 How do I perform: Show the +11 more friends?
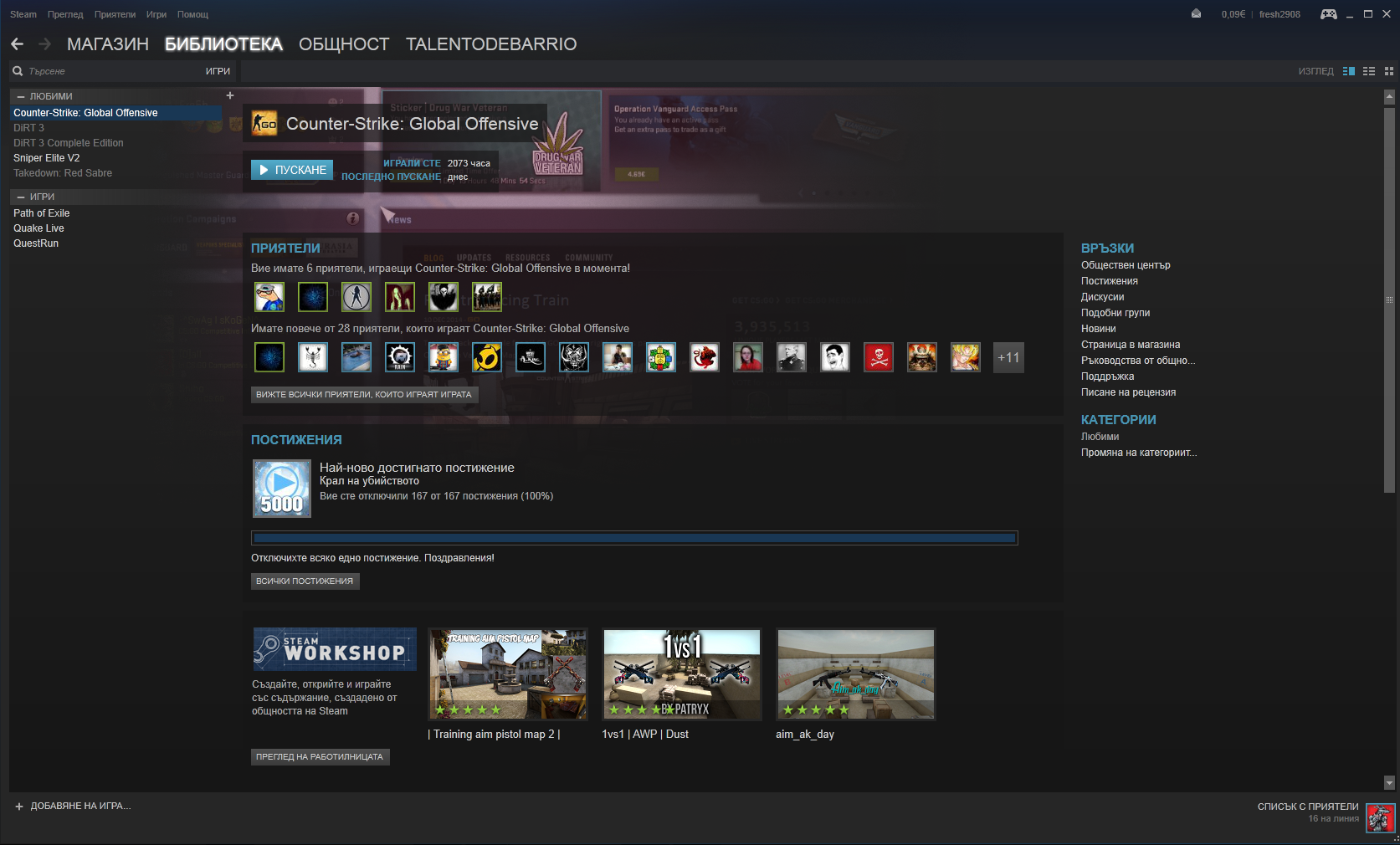point(1008,357)
